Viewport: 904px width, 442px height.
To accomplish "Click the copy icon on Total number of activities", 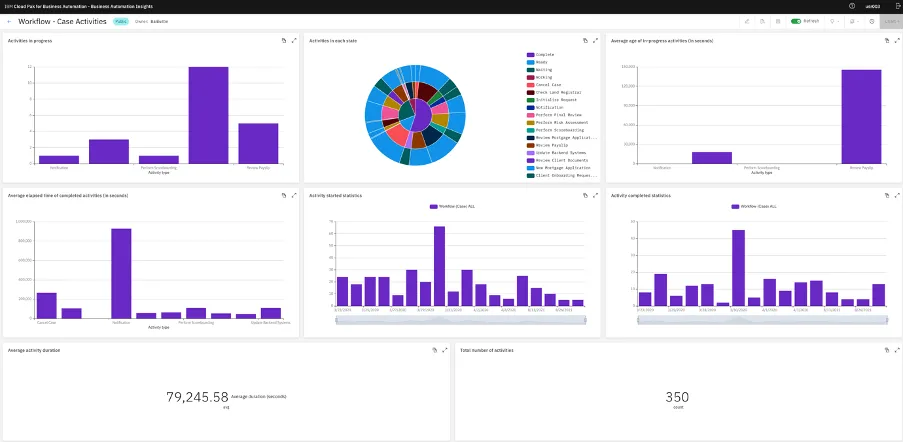I will pos(887,350).
